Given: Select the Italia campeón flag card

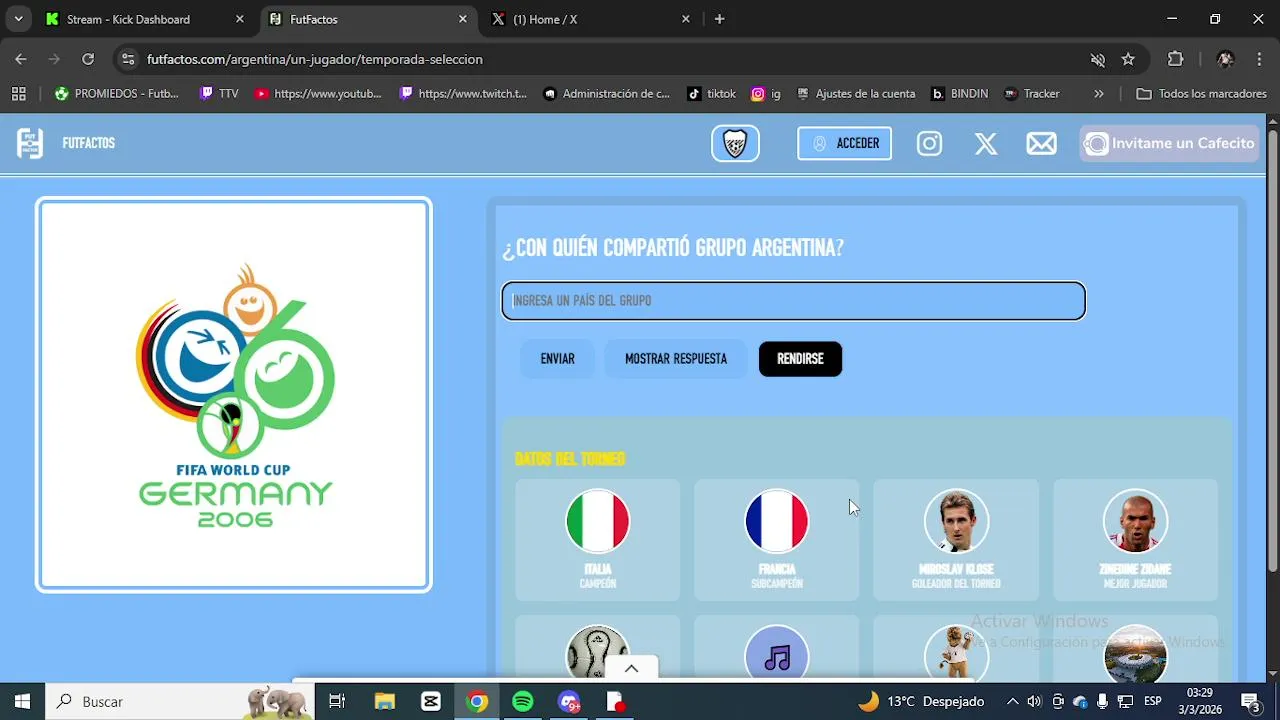Looking at the screenshot, I should tap(598, 540).
